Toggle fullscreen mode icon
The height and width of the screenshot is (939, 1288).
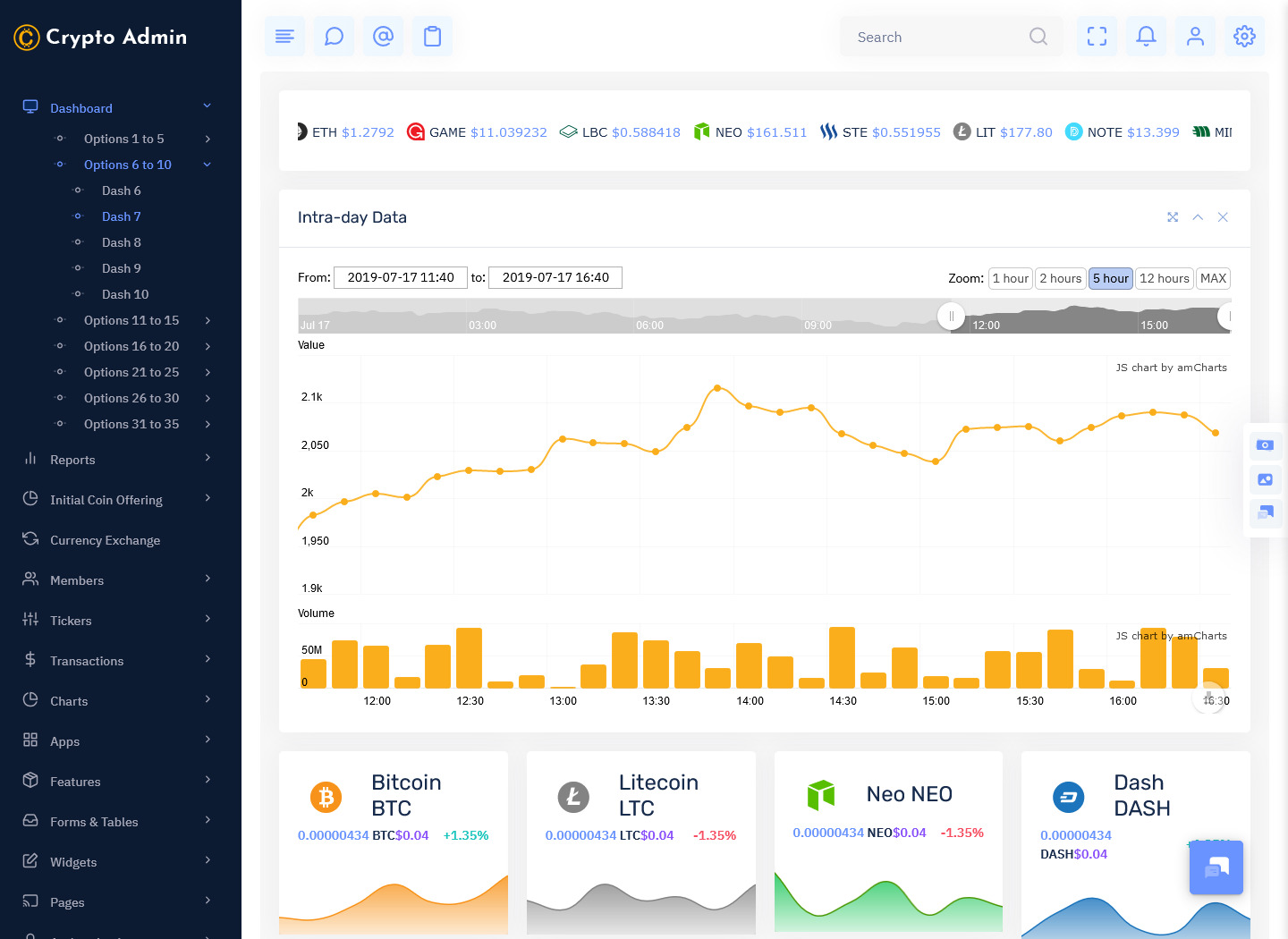point(1097,37)
